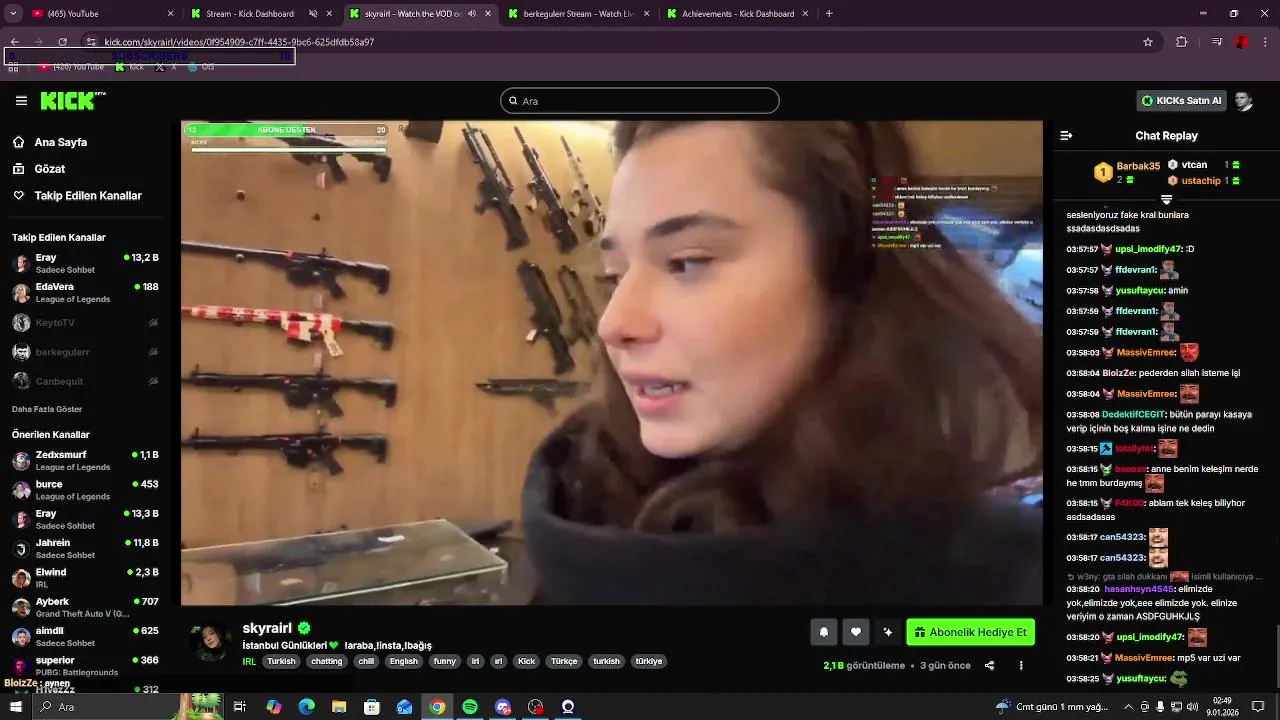Switch to berkegulerr Stream tab
1280x720 pixels.
(578, 14)
